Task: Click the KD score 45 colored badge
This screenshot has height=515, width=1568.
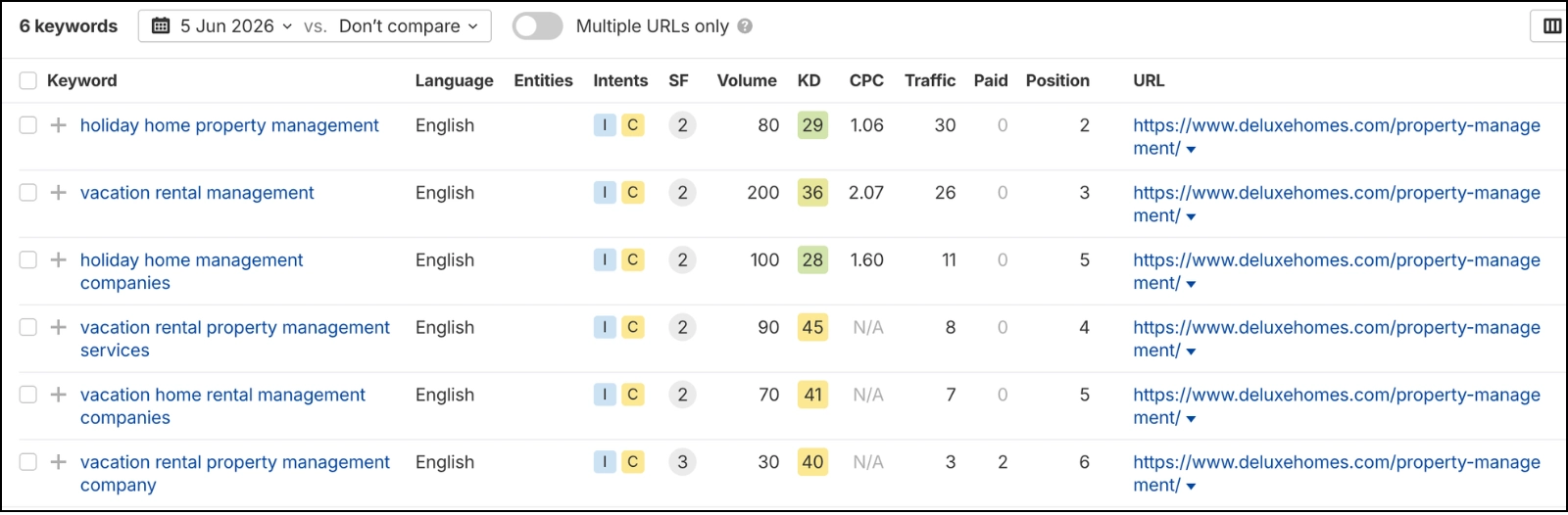Action: (812, 327)
